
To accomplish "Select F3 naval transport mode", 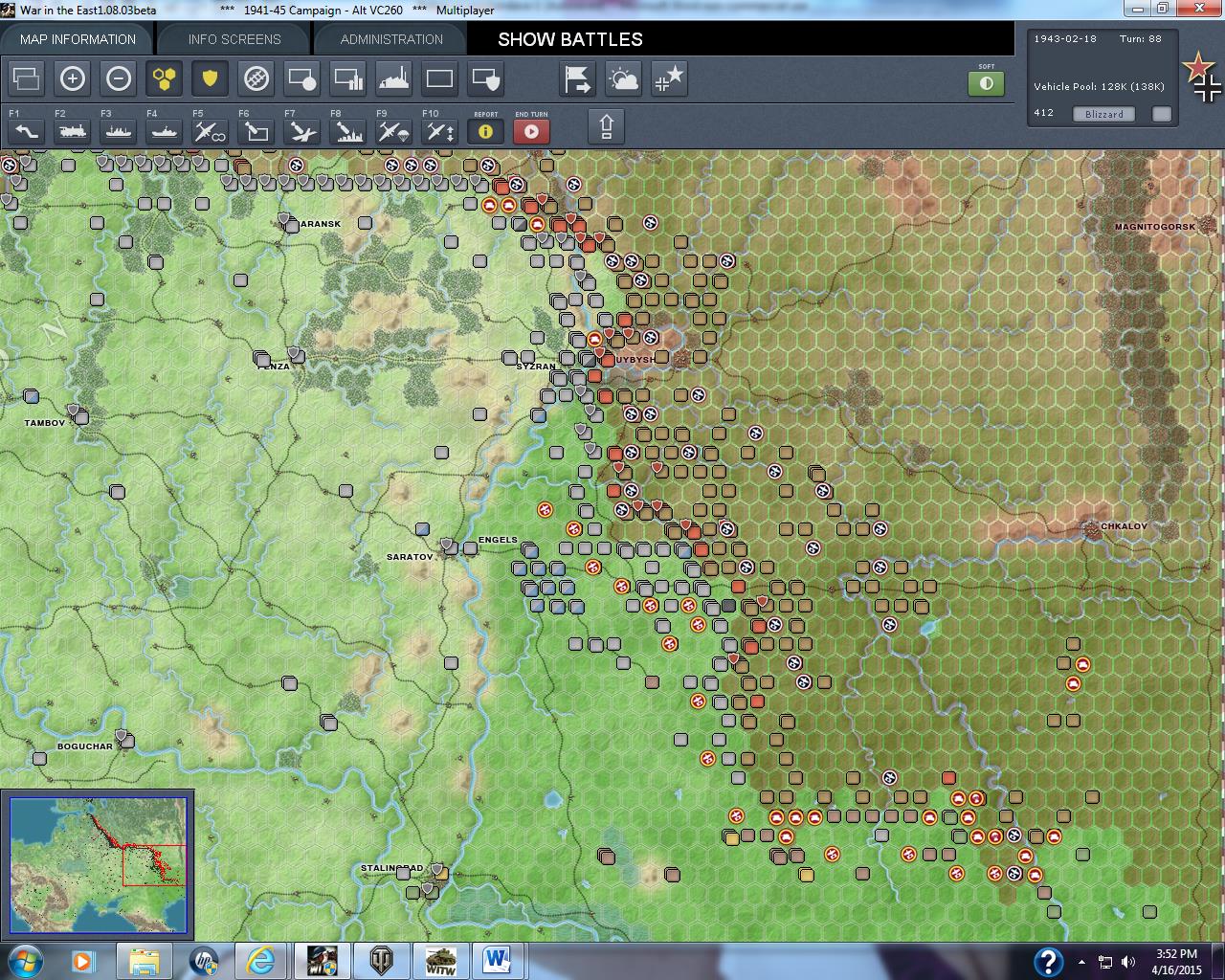I will pyautogui.click(x=119, y=130).
